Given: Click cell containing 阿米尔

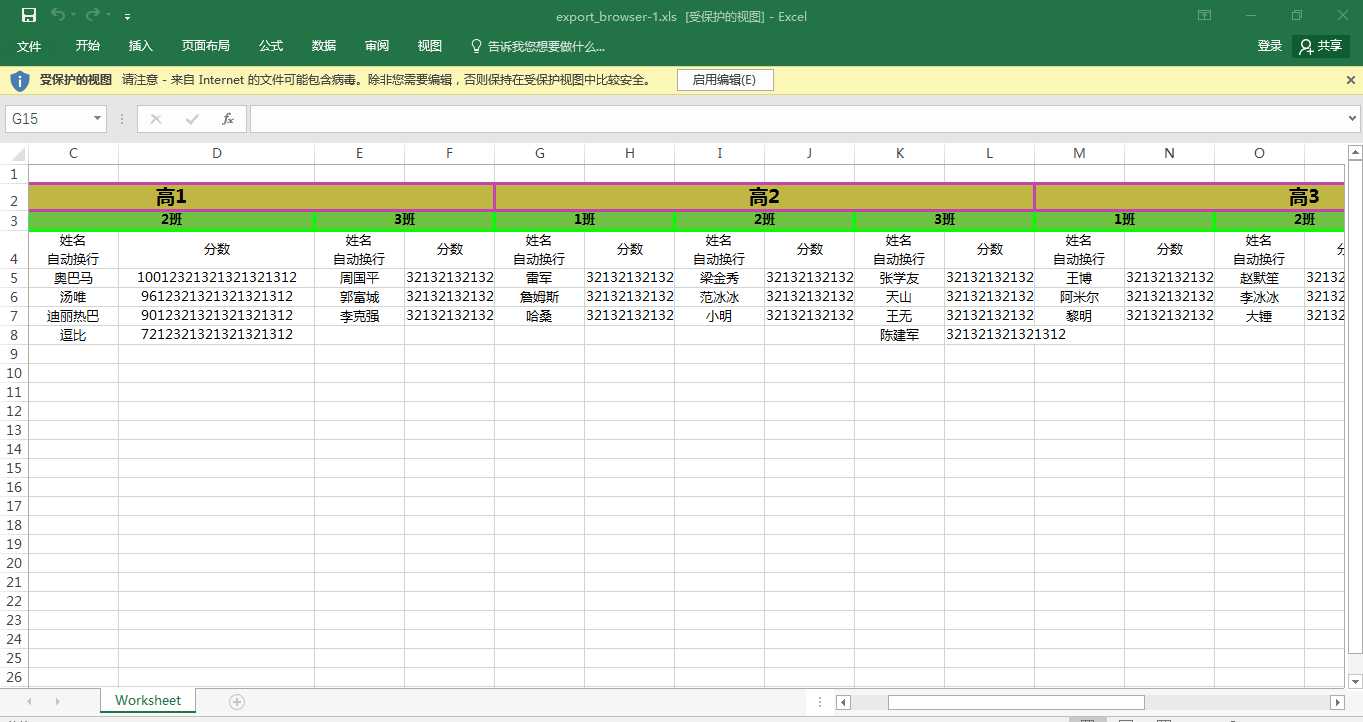Looking at the screenshot, I should pos(1079,297).
